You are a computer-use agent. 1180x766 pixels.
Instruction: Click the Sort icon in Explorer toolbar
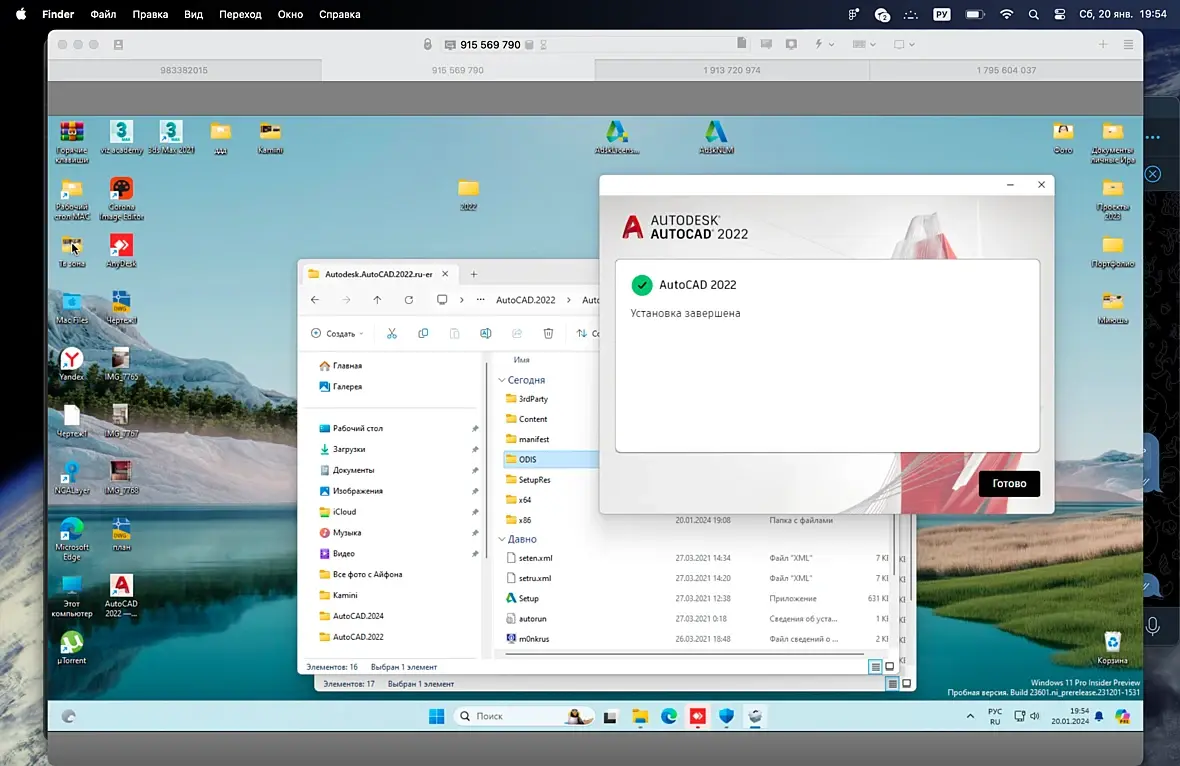tap(582, 333)
